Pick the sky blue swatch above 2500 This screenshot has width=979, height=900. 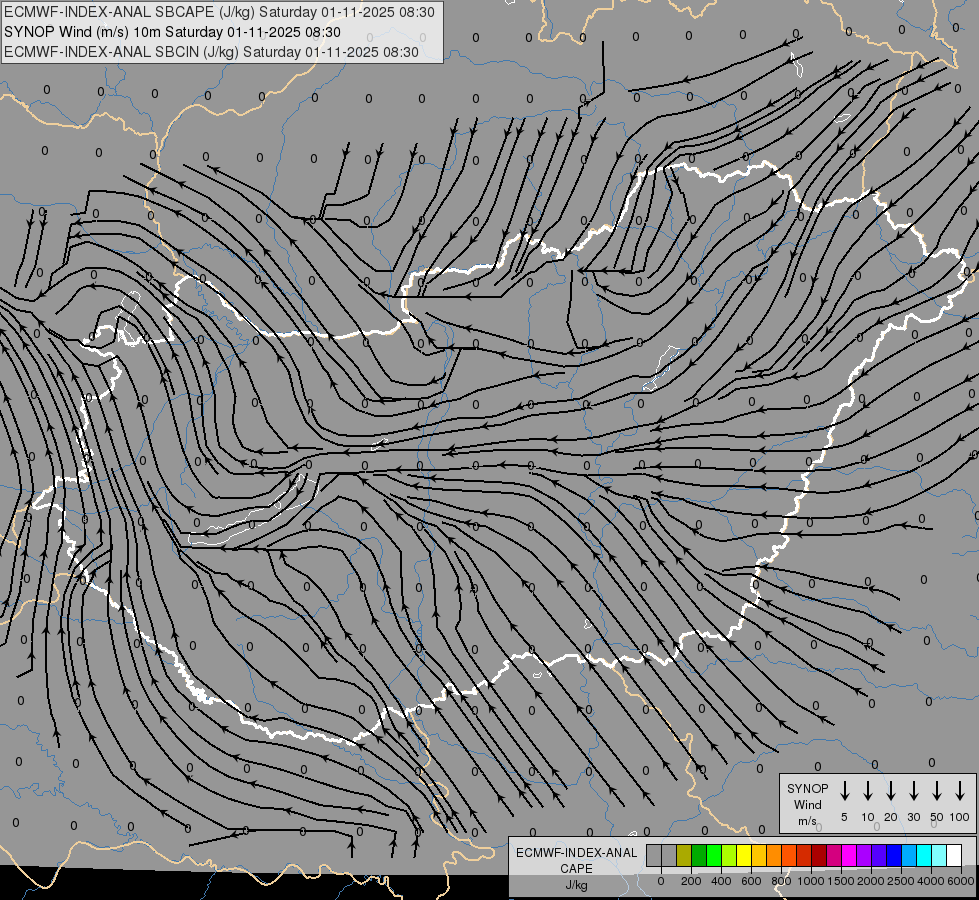tap(909, 855)
